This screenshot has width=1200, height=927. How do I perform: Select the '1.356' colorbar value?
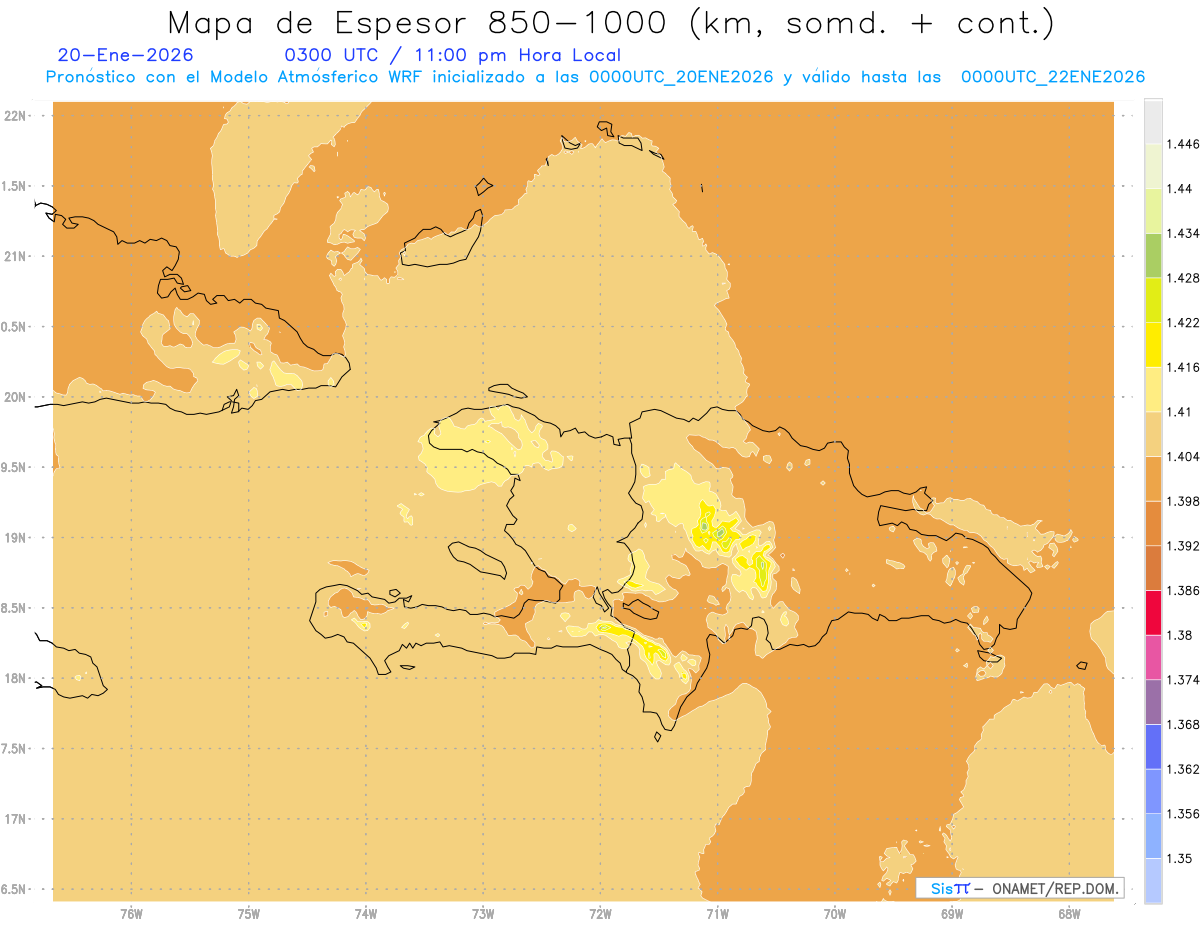tap(1183, 814)
